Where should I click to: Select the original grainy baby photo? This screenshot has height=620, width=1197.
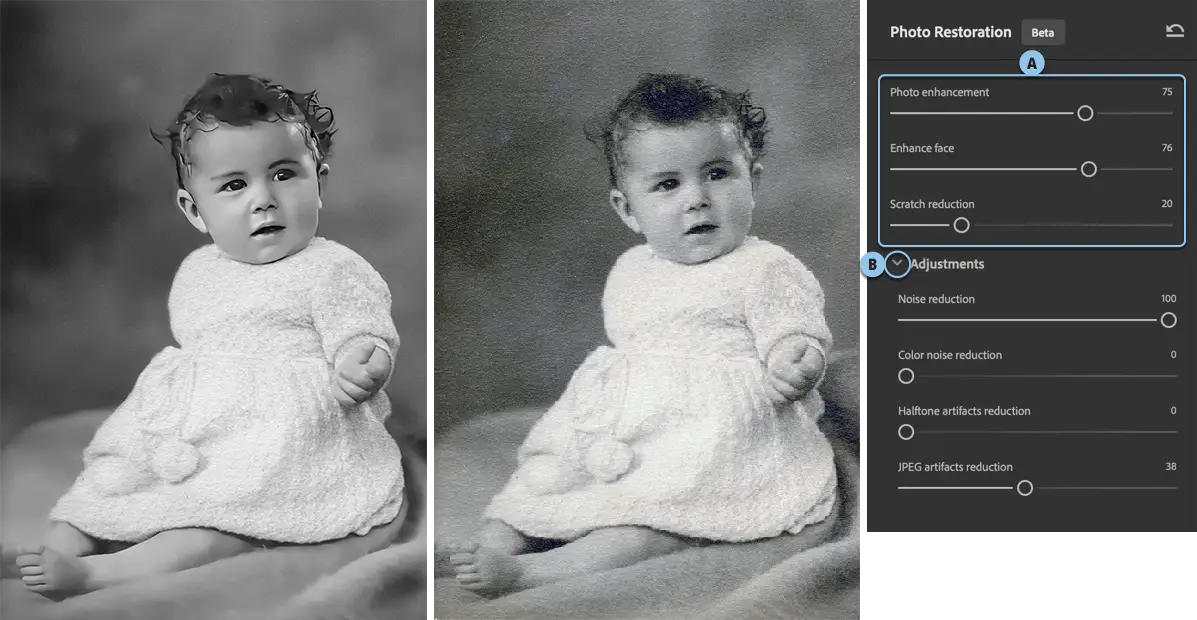tap(647, 310)
